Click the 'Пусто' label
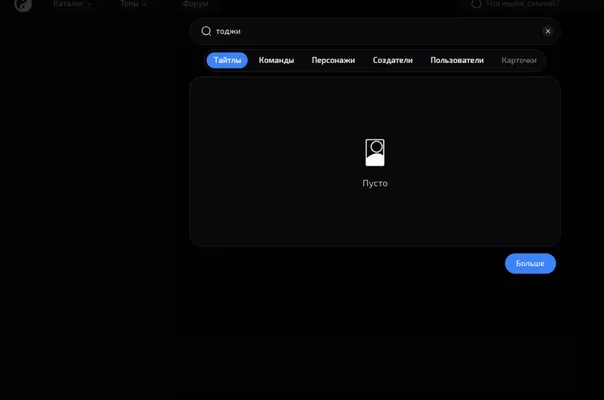Image resolution: width=604 pixels, height=400 pixels. (x=375, y=183)
